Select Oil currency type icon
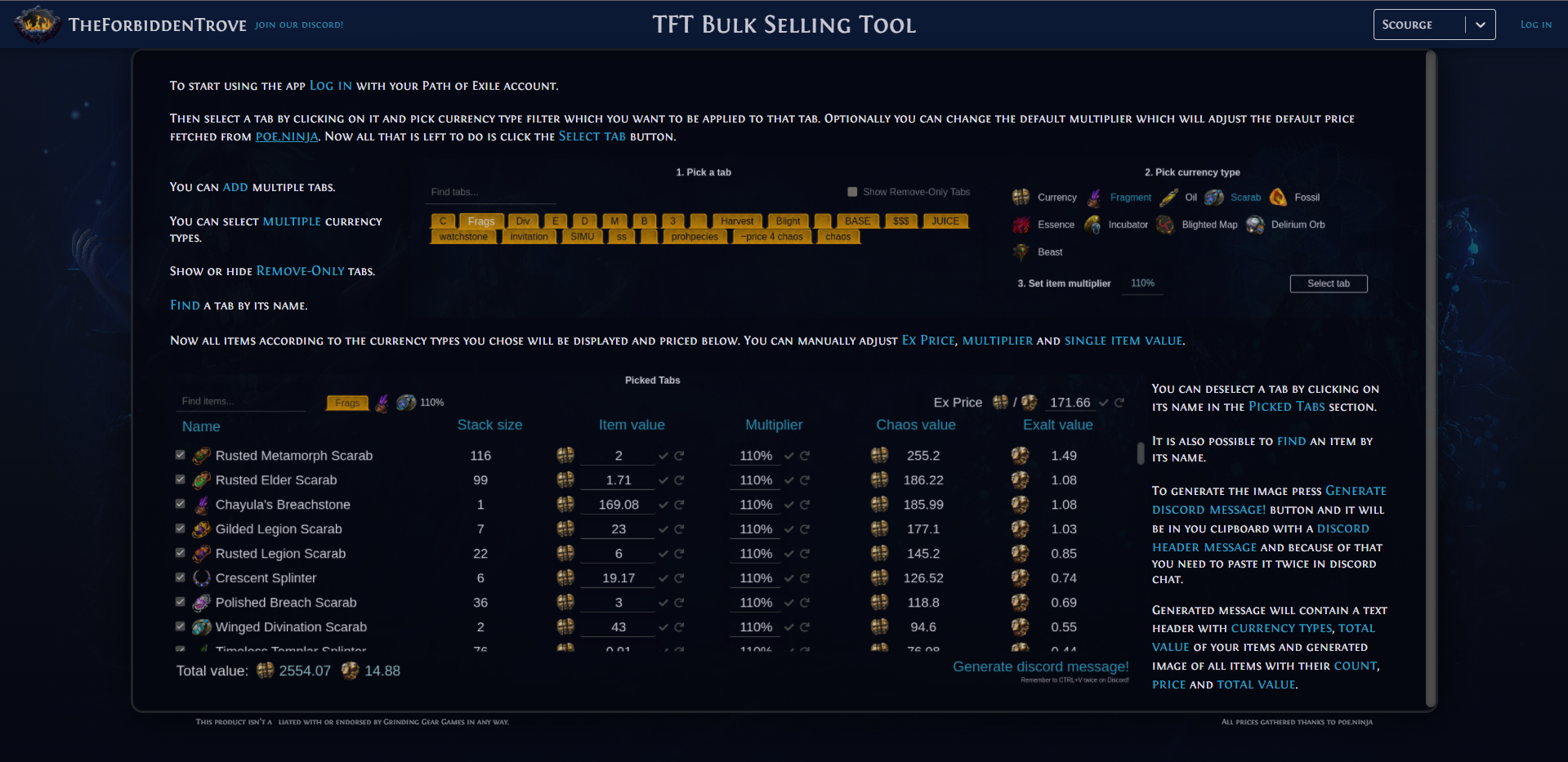Image resolution: width=1568 pixels, height=762 pixels. tap(1168, 197)
